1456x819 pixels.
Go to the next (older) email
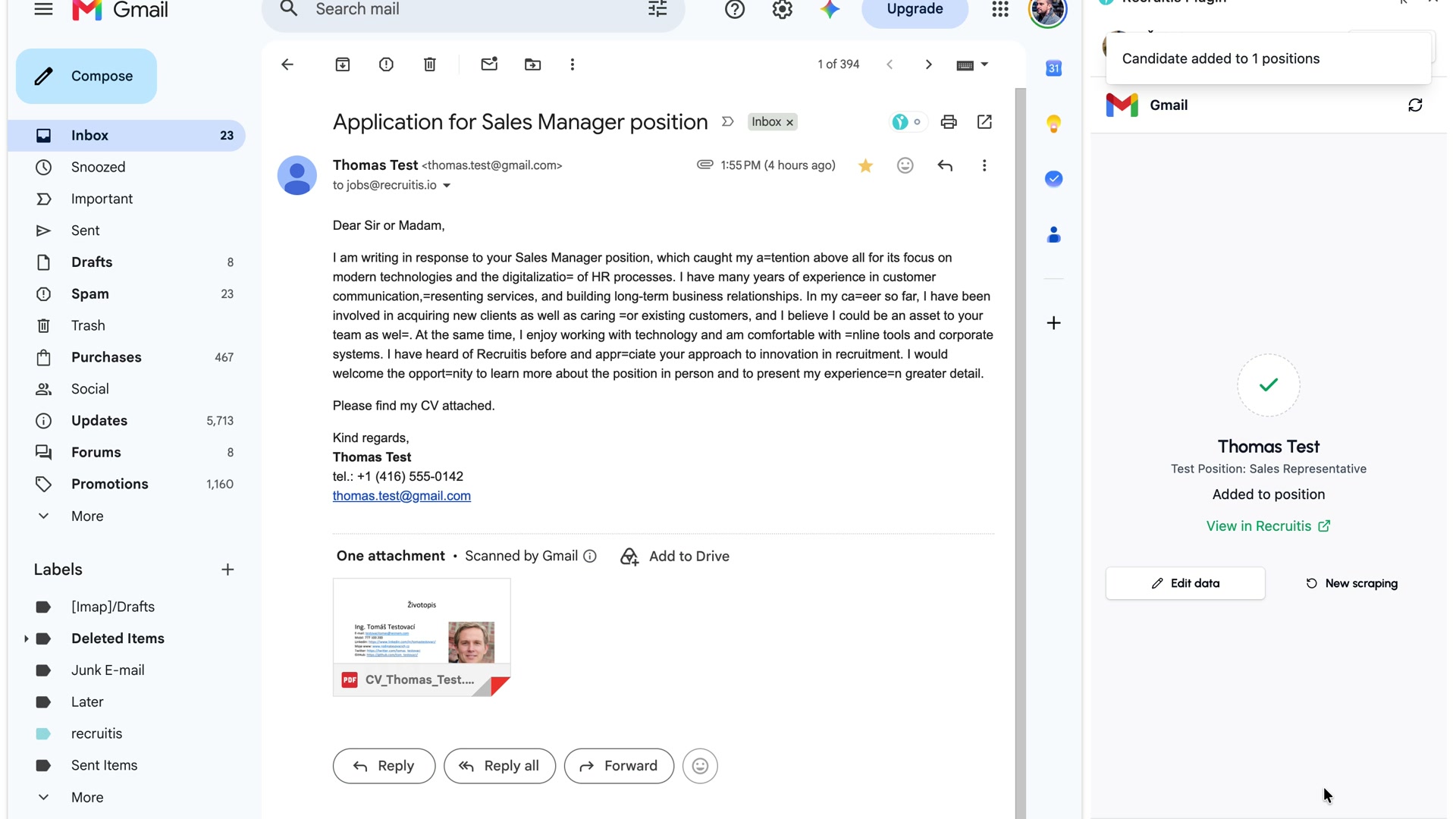(x=929, y=64)
